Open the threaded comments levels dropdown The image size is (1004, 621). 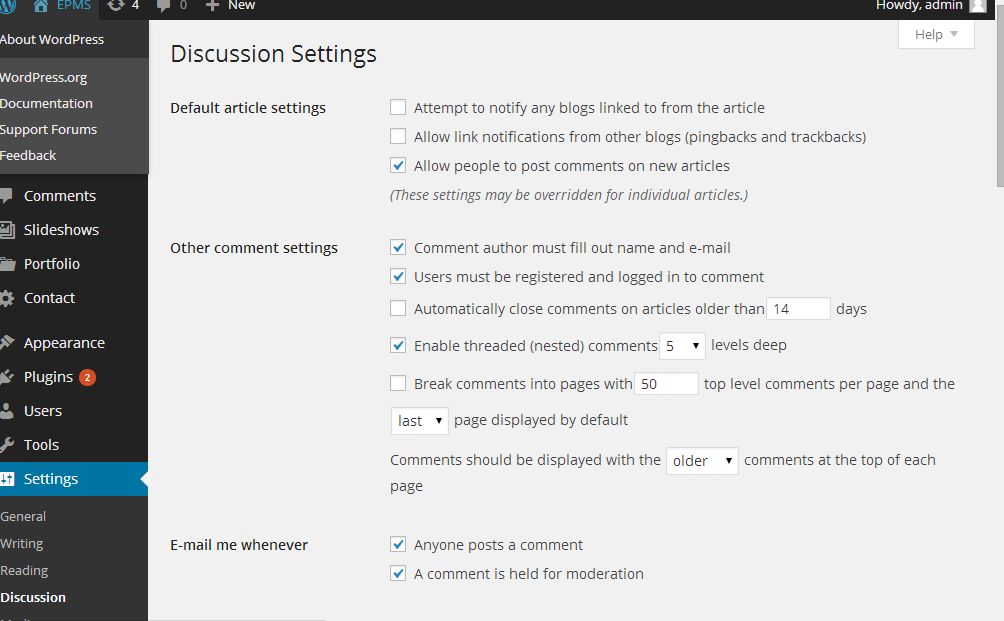tap(682, 346)
